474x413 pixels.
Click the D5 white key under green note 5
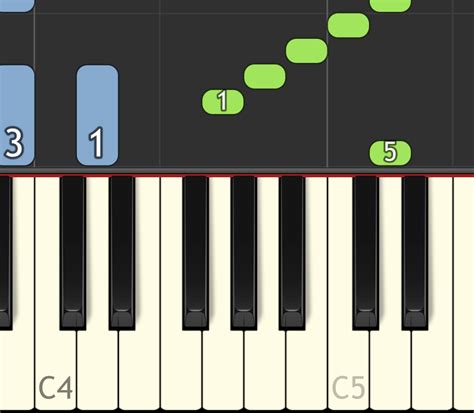(x=390, y=367)
